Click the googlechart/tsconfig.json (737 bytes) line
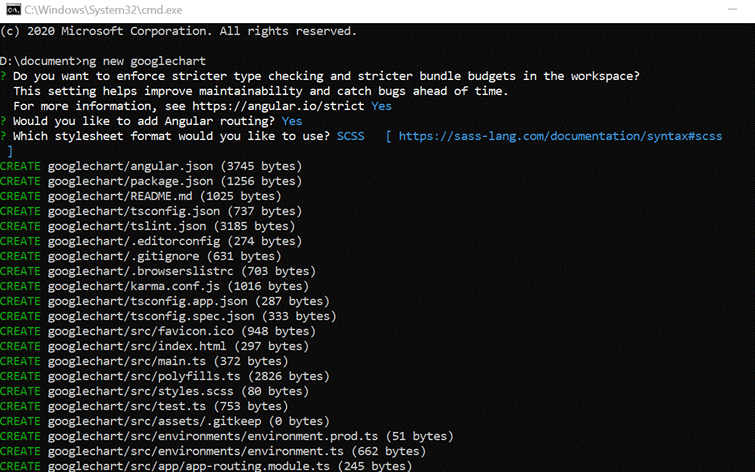The width and height of the screenshot is (755, 472). point(151,211)
